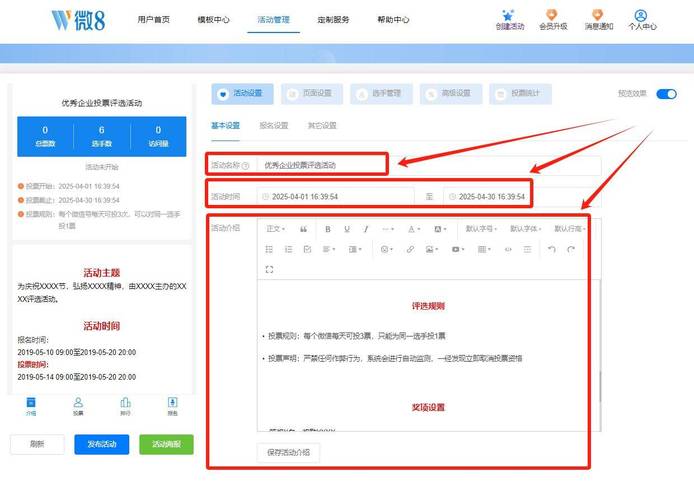Open 定制服务 in the top menu
This screenshot has width=694, height=500.
pyautogui.click(x=333, y=19)
